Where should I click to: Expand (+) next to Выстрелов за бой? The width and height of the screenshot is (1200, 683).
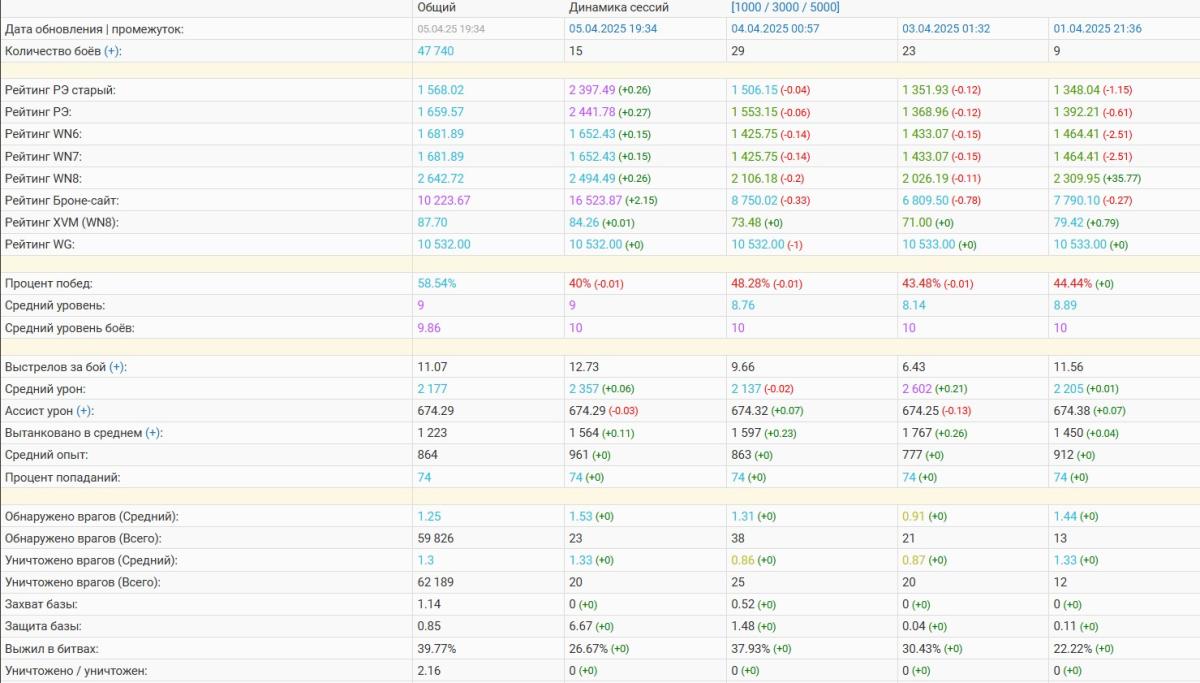coord(118,367)
